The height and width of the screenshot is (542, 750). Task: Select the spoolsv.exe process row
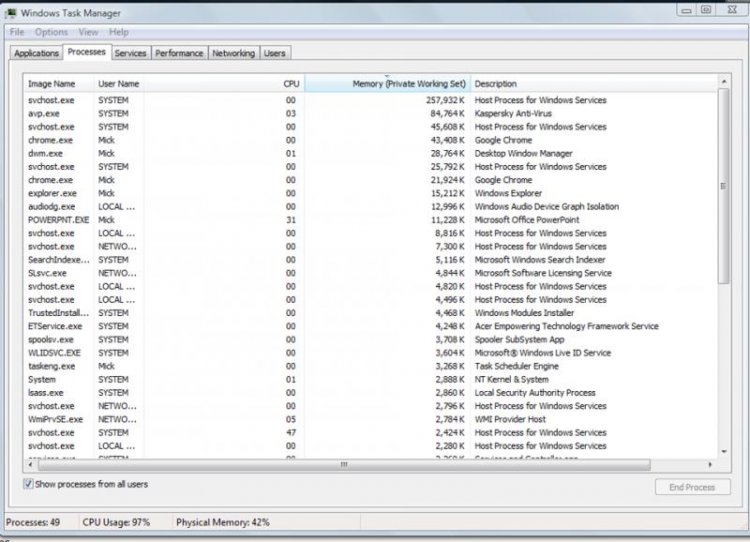coord(370,340)
